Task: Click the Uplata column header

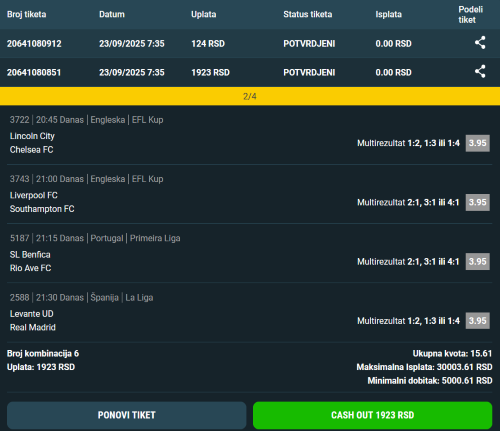Action: (x=204, y=14)
